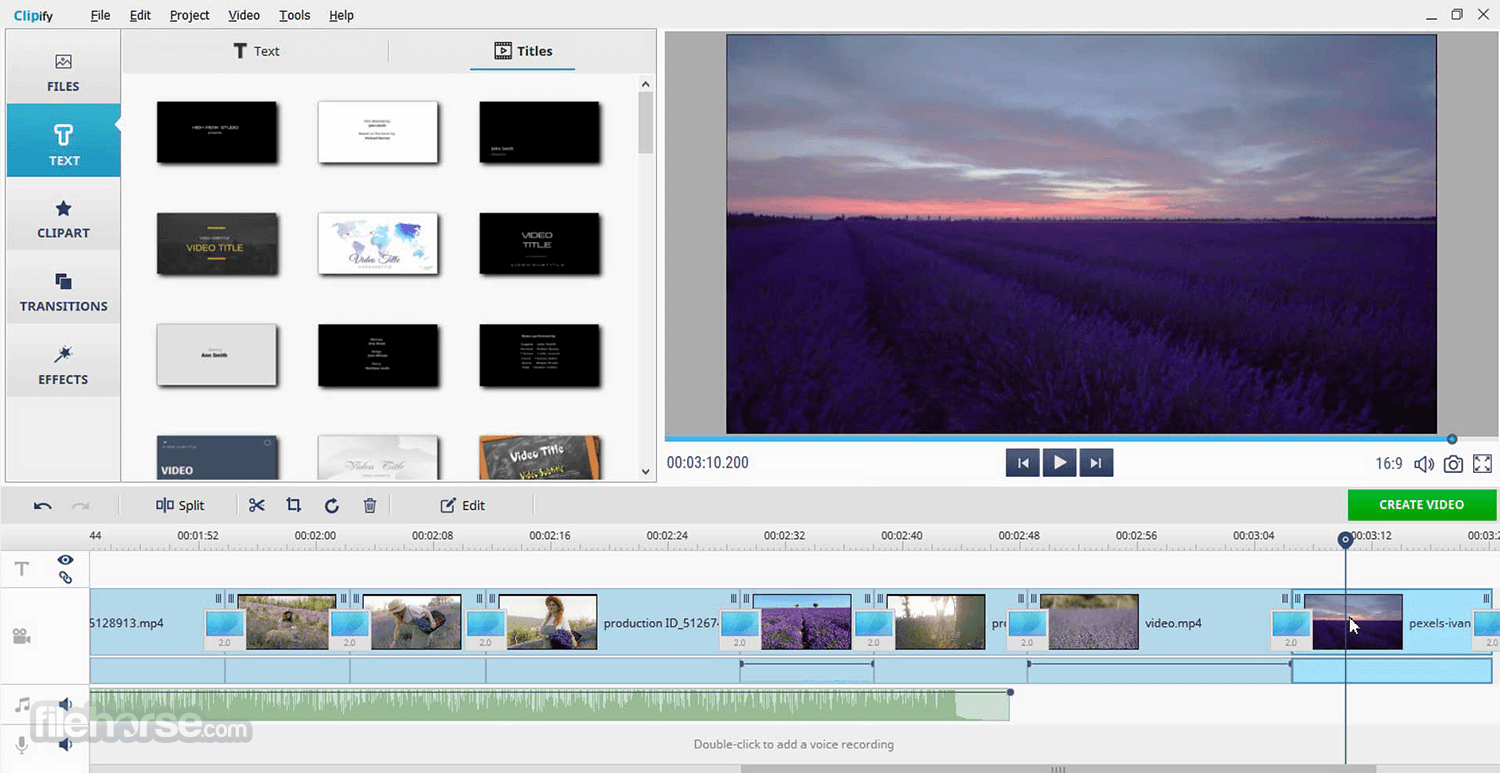Open the crop tool
This screenshot has height=773, width=1500.
click(x=294, y=505)
